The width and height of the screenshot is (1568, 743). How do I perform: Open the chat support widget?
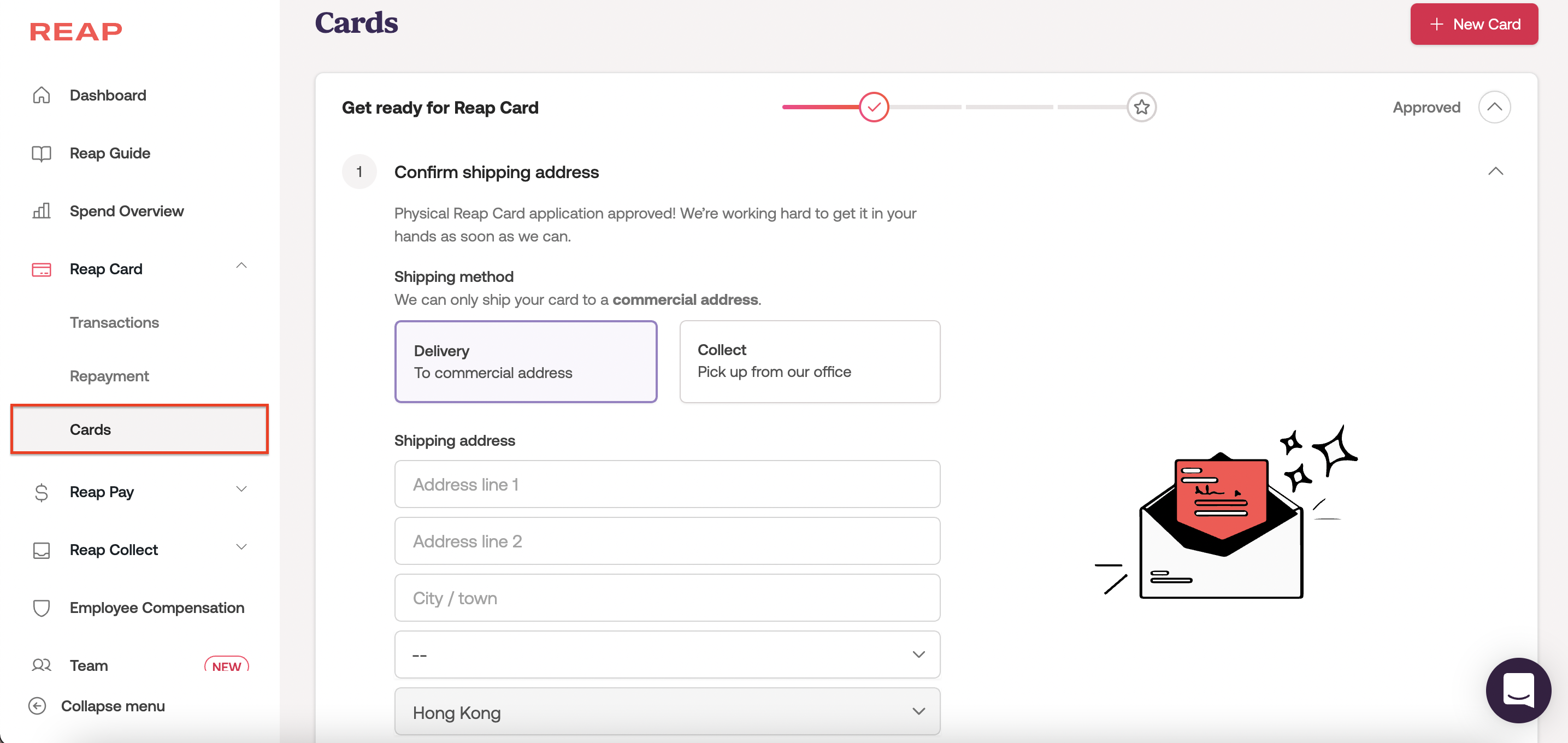pos(1518,690)
